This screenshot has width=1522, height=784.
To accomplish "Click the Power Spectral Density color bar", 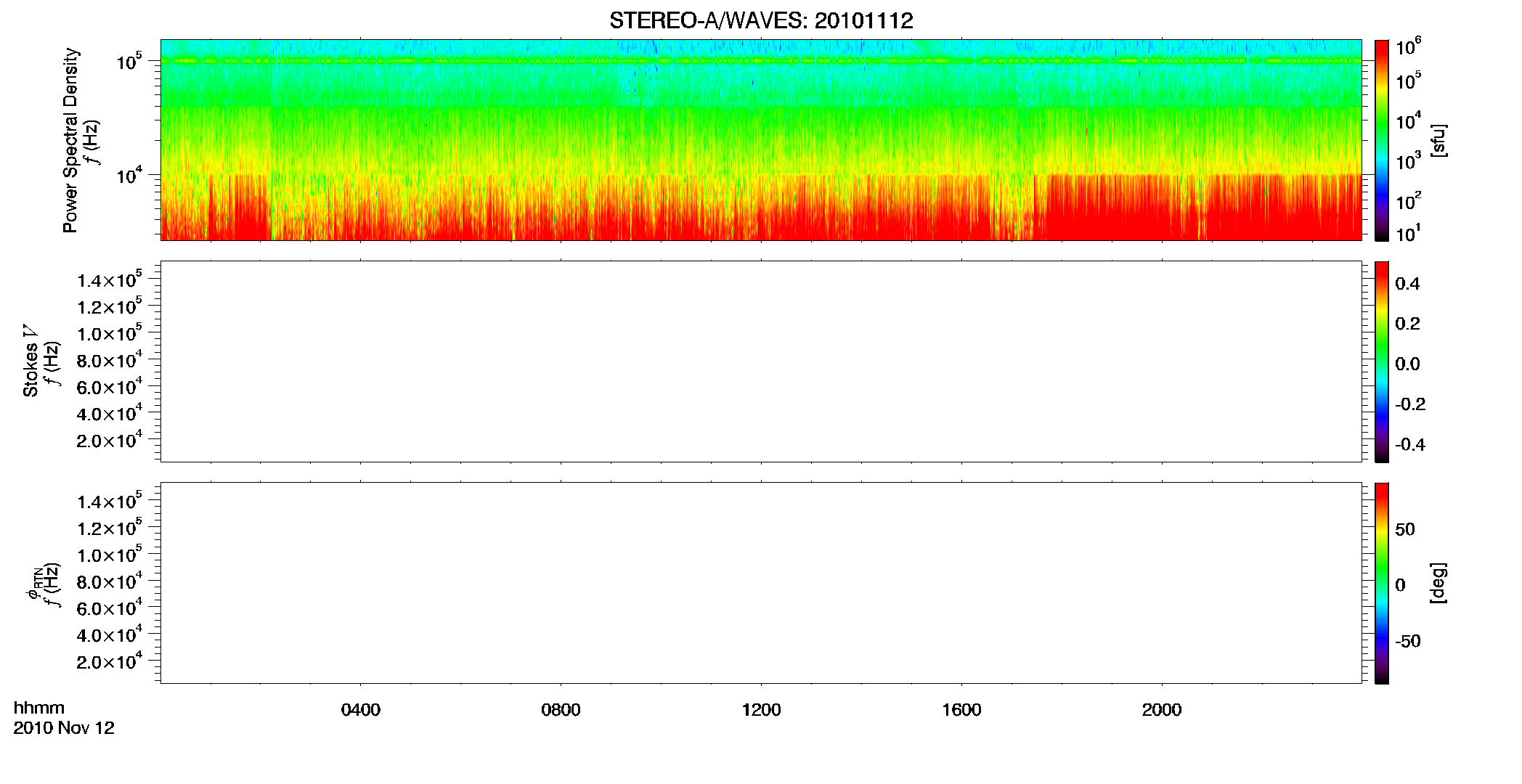I will [1382, 140].
